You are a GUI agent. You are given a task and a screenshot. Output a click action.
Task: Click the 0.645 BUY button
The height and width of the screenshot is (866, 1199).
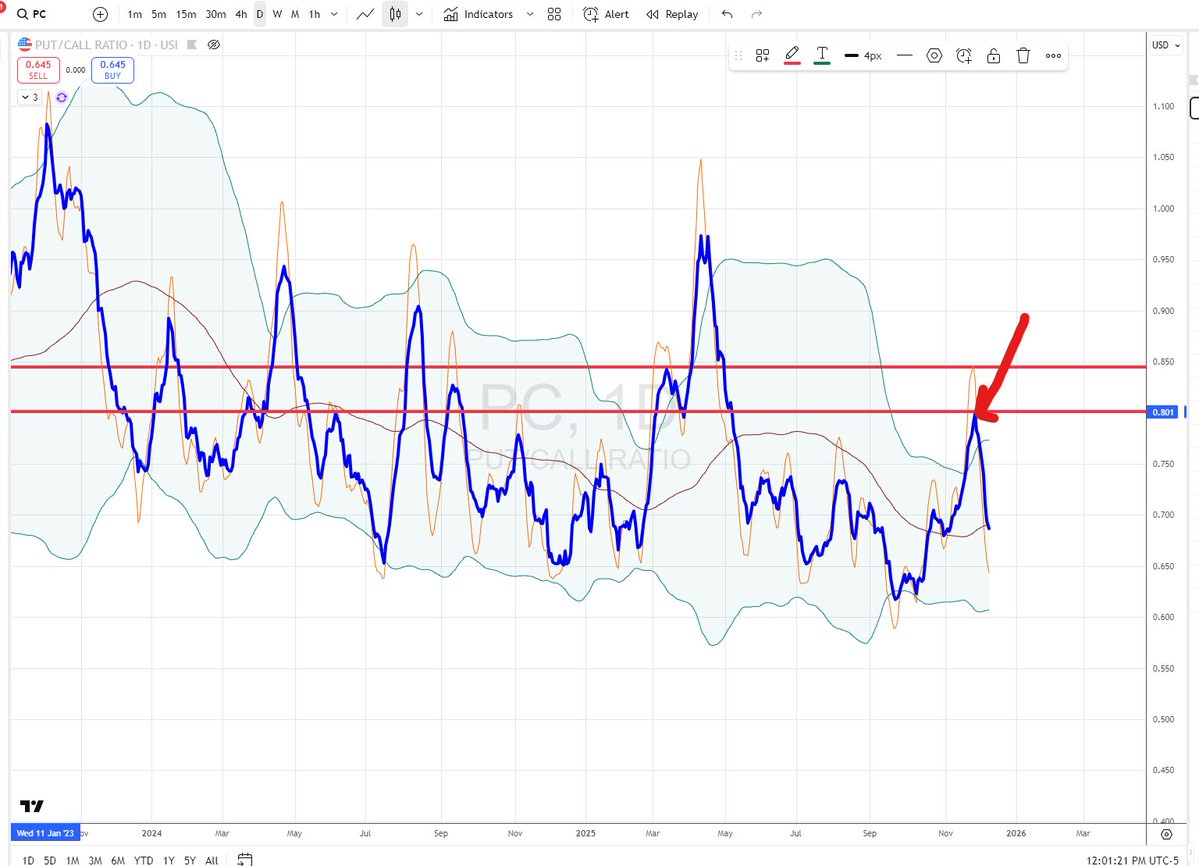[x=112, y=70]
